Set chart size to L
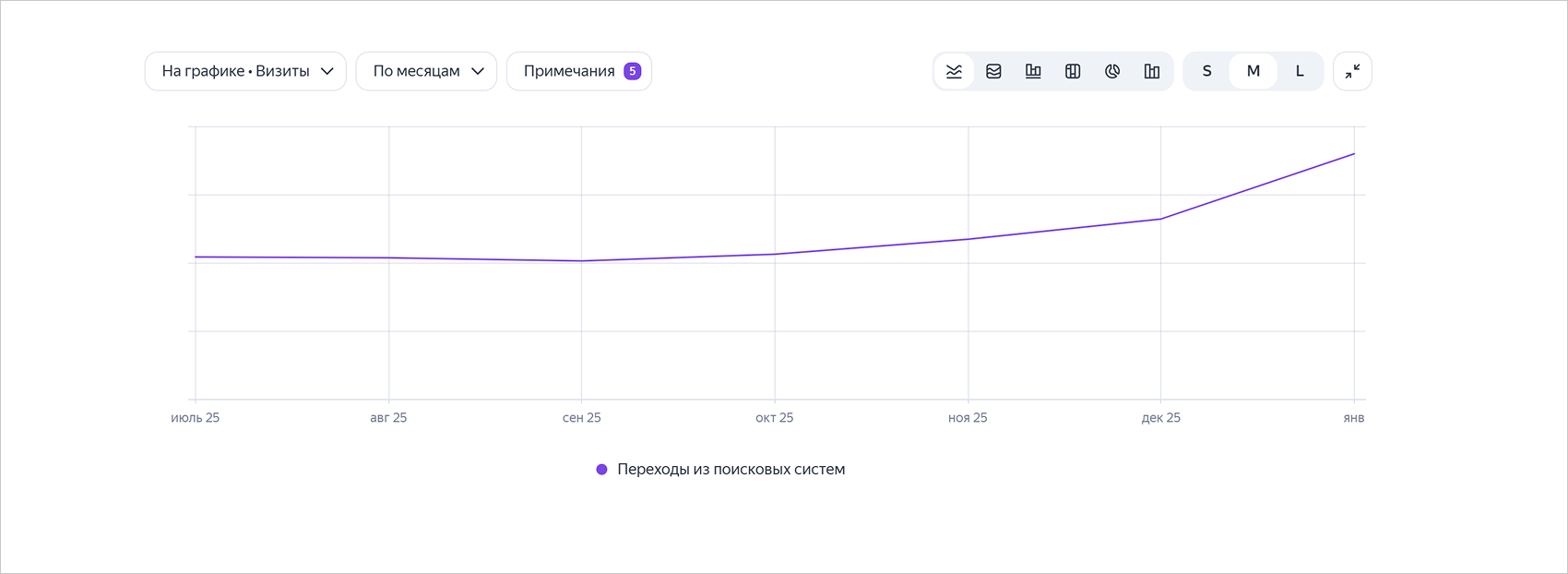 [1300, 71]
